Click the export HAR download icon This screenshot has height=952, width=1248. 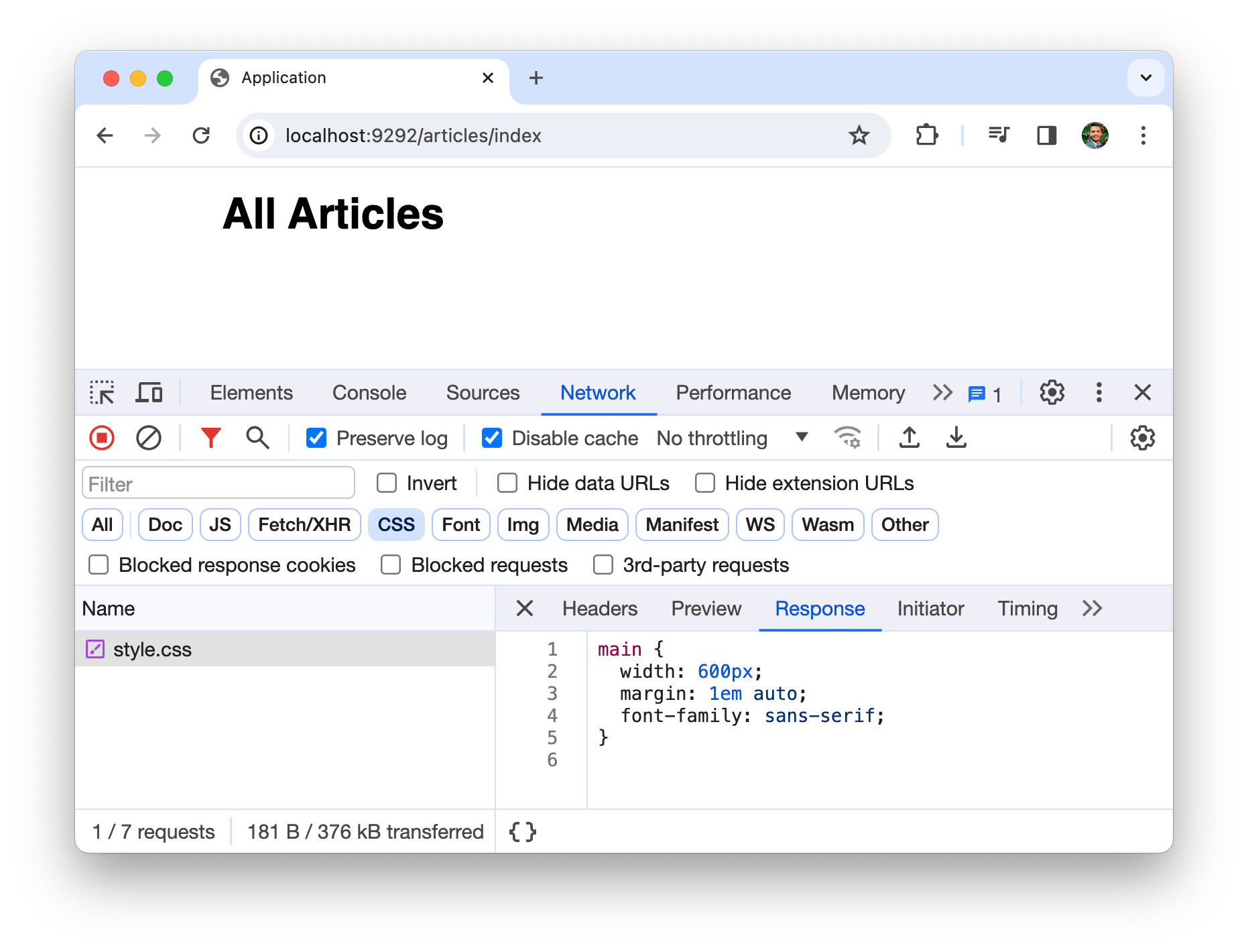(x=956, y=438)
